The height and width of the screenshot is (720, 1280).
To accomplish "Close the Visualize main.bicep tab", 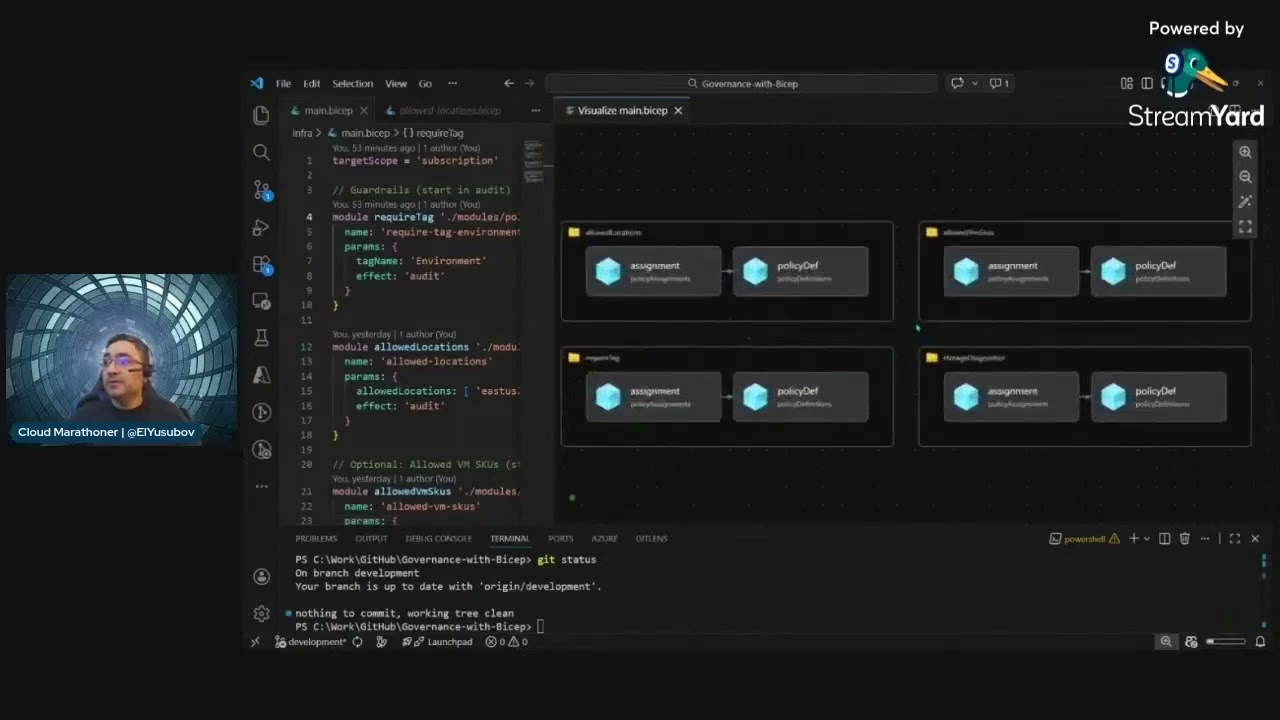I will [678, 110].
